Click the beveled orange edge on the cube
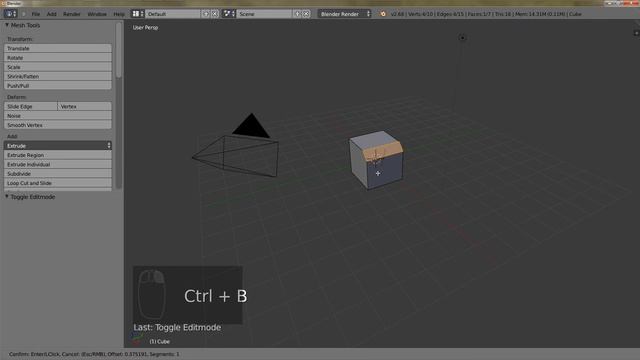This screenshot has width=640, height=360. tap(382, 151)
